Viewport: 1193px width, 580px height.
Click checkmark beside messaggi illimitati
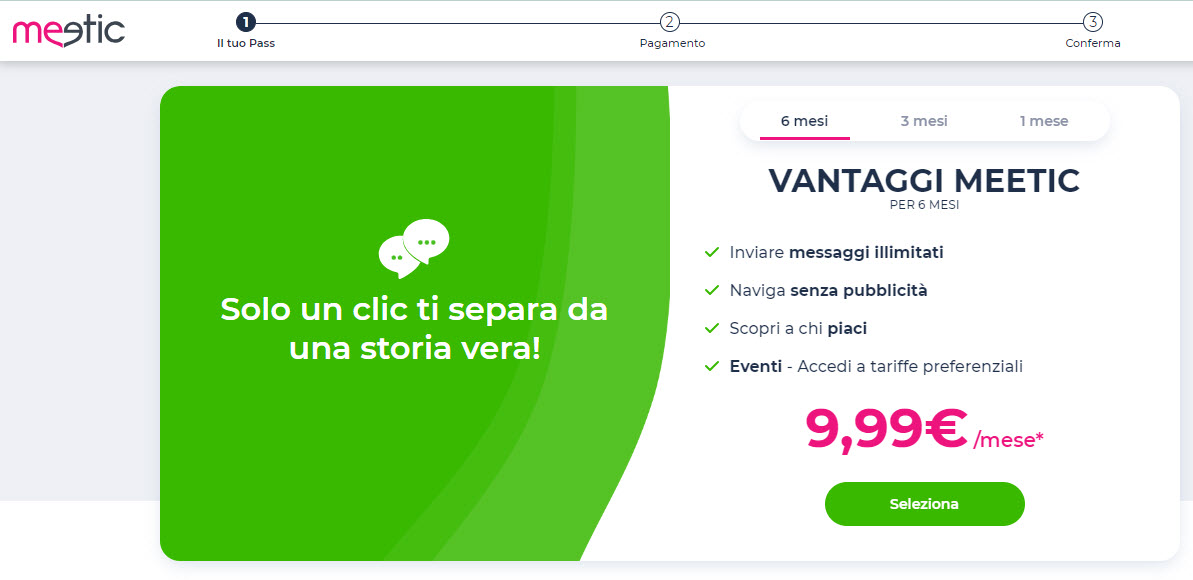tap(712, 252)
